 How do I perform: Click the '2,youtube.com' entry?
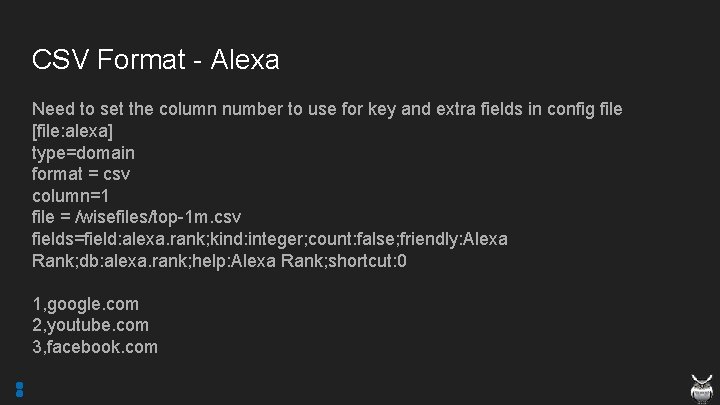click(90, 325)
